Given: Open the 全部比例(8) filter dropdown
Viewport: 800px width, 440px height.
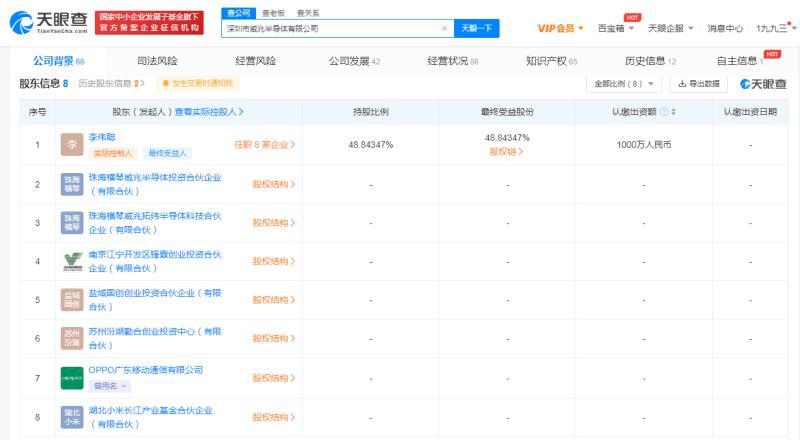Looking at the screenshot, I should point(626,84).
